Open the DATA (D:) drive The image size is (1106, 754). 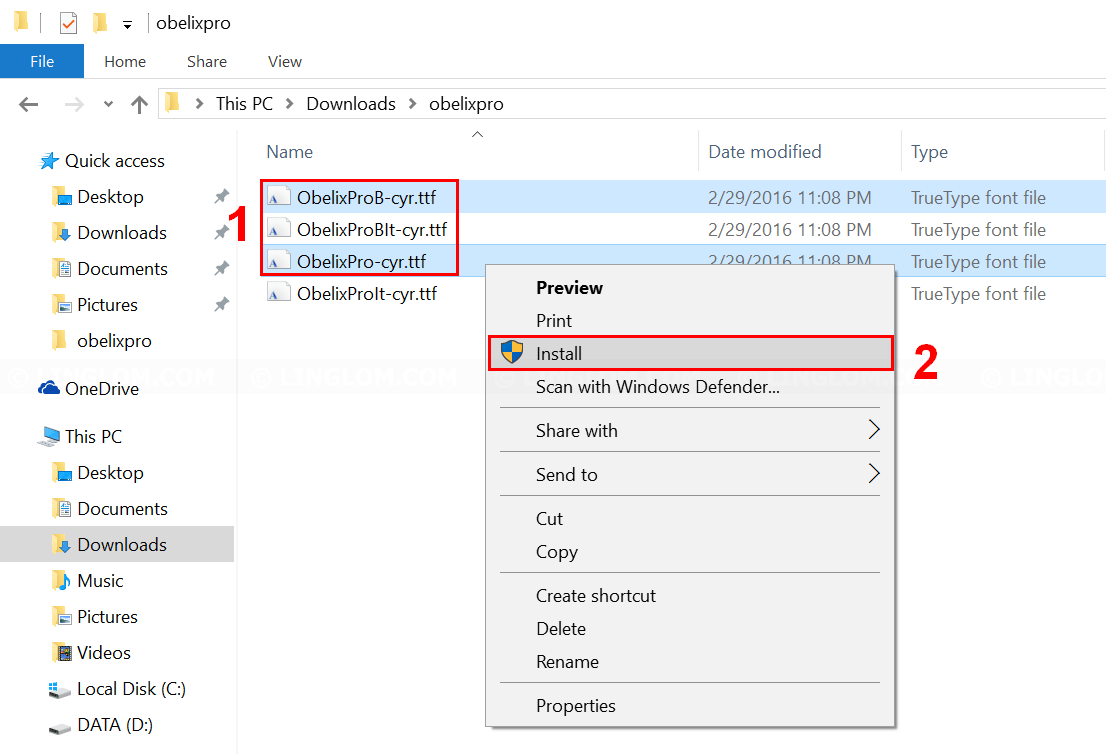click(x=115, y=724)
